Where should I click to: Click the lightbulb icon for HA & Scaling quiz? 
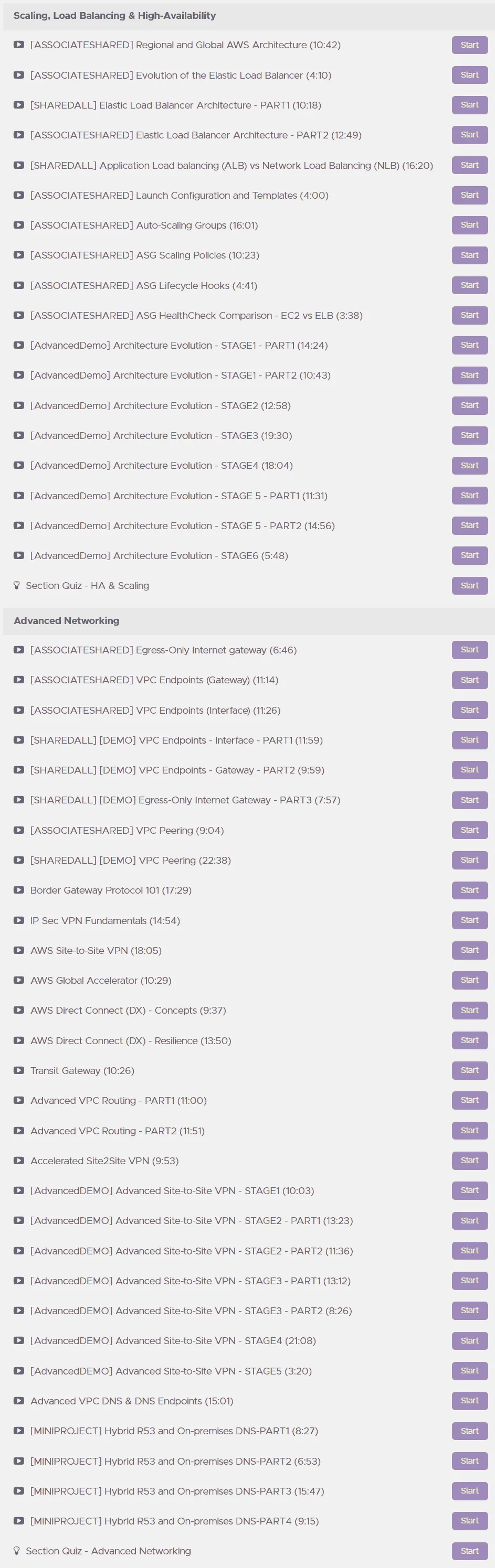17,586
